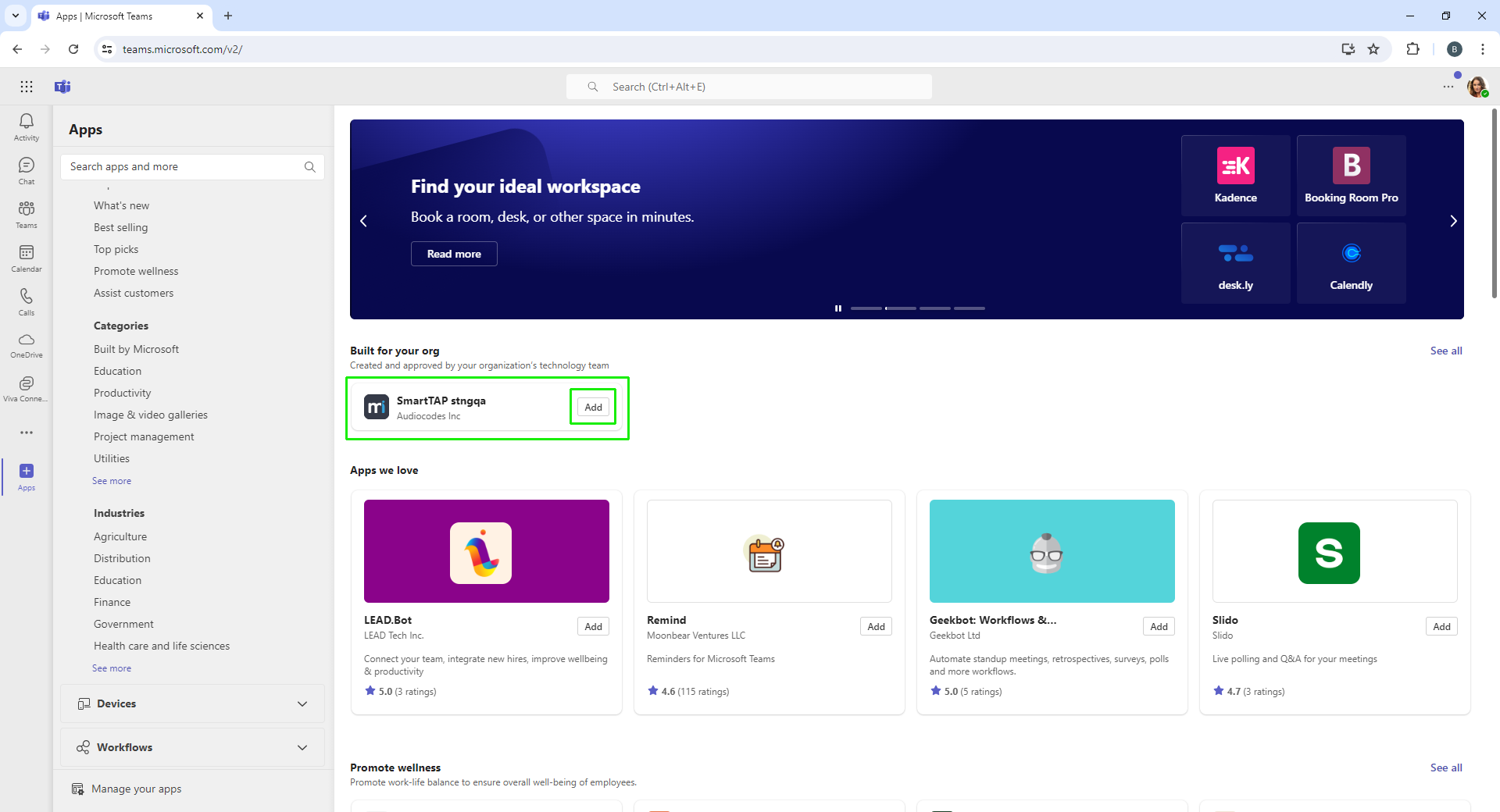Focus the top Teams search box
This screenshot has height=812, width=1500.
[x=748, y=87]
